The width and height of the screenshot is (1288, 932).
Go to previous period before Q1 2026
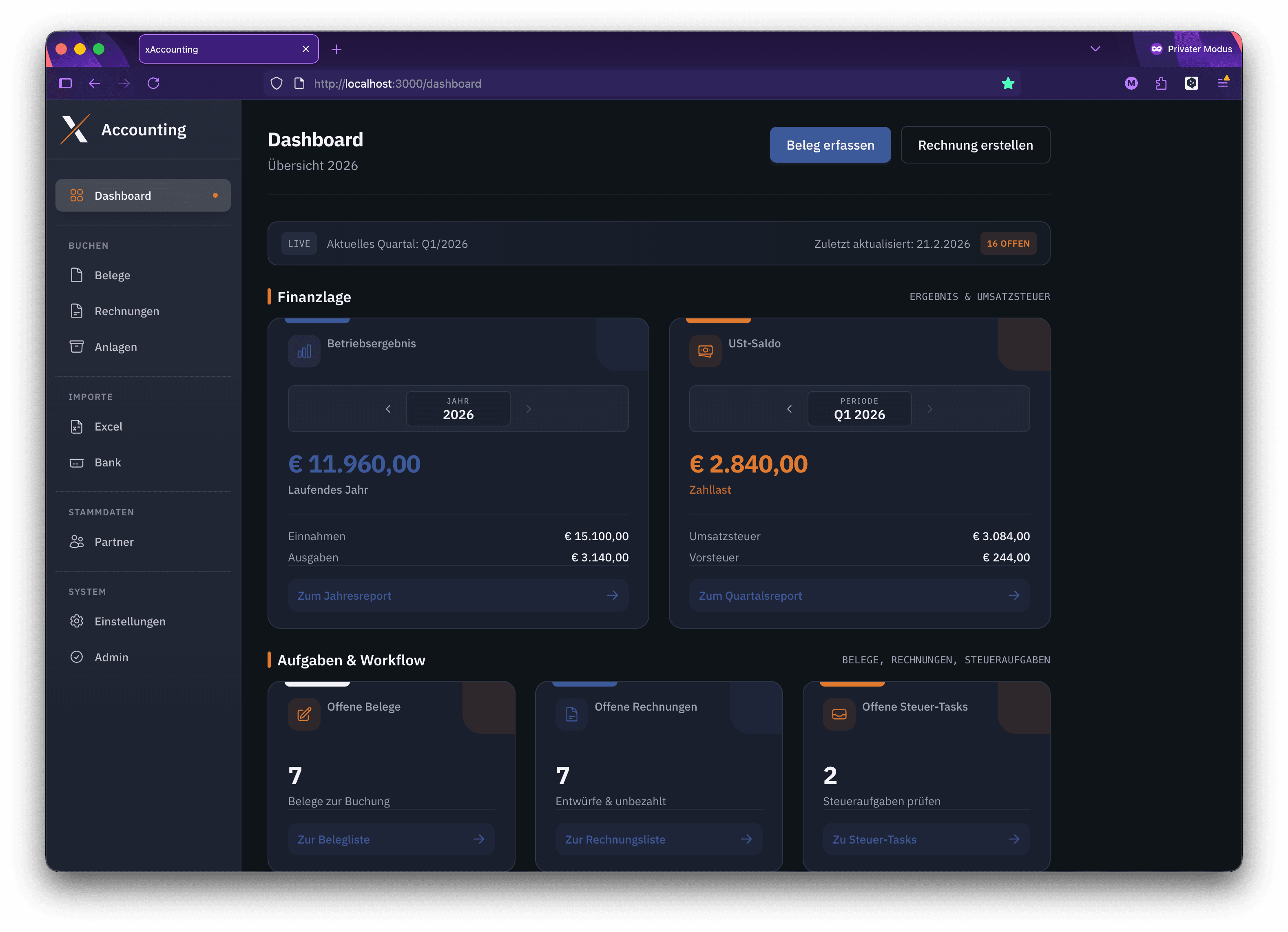click(789, 409)
